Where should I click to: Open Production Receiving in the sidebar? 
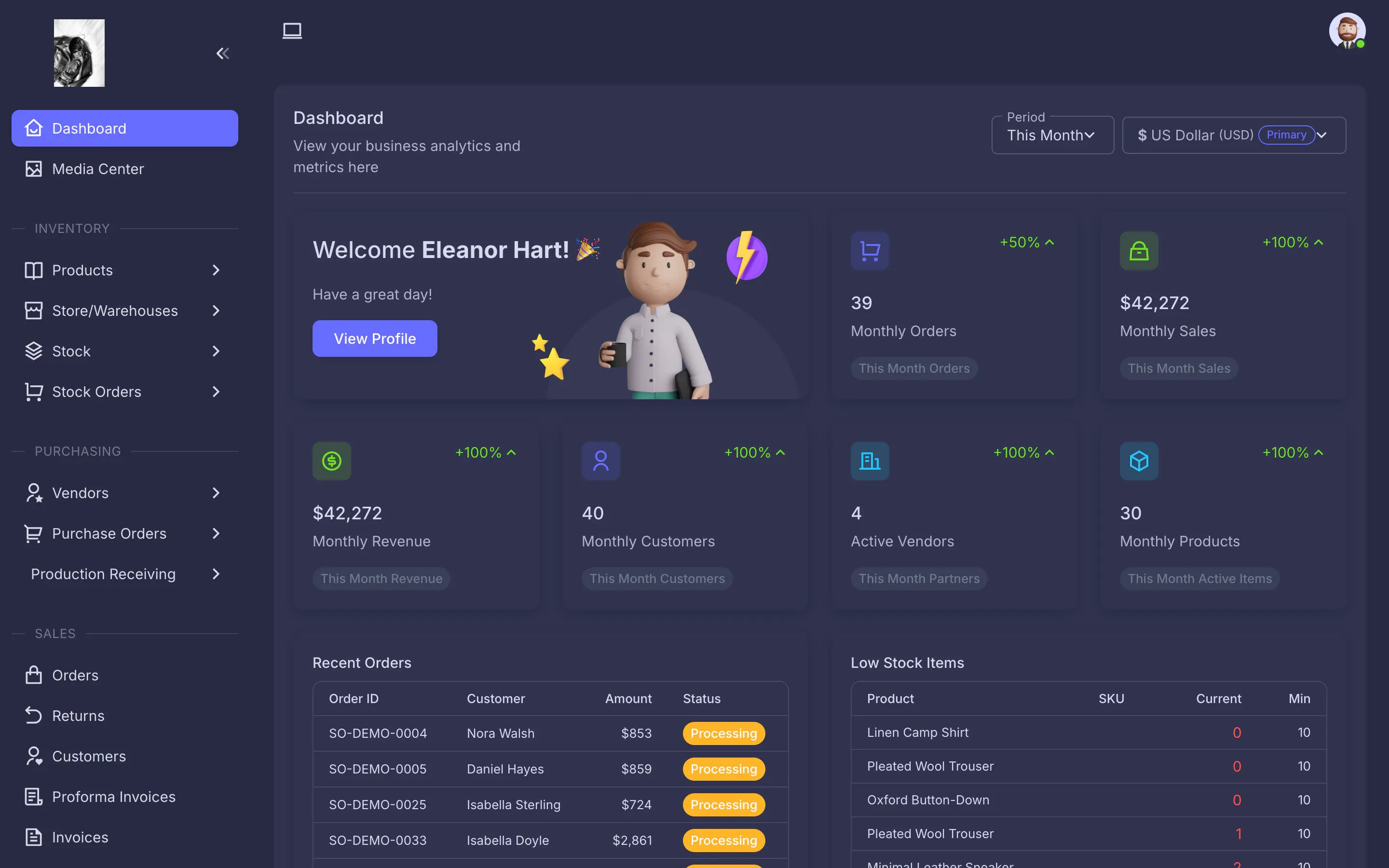(x=124, y=573)
